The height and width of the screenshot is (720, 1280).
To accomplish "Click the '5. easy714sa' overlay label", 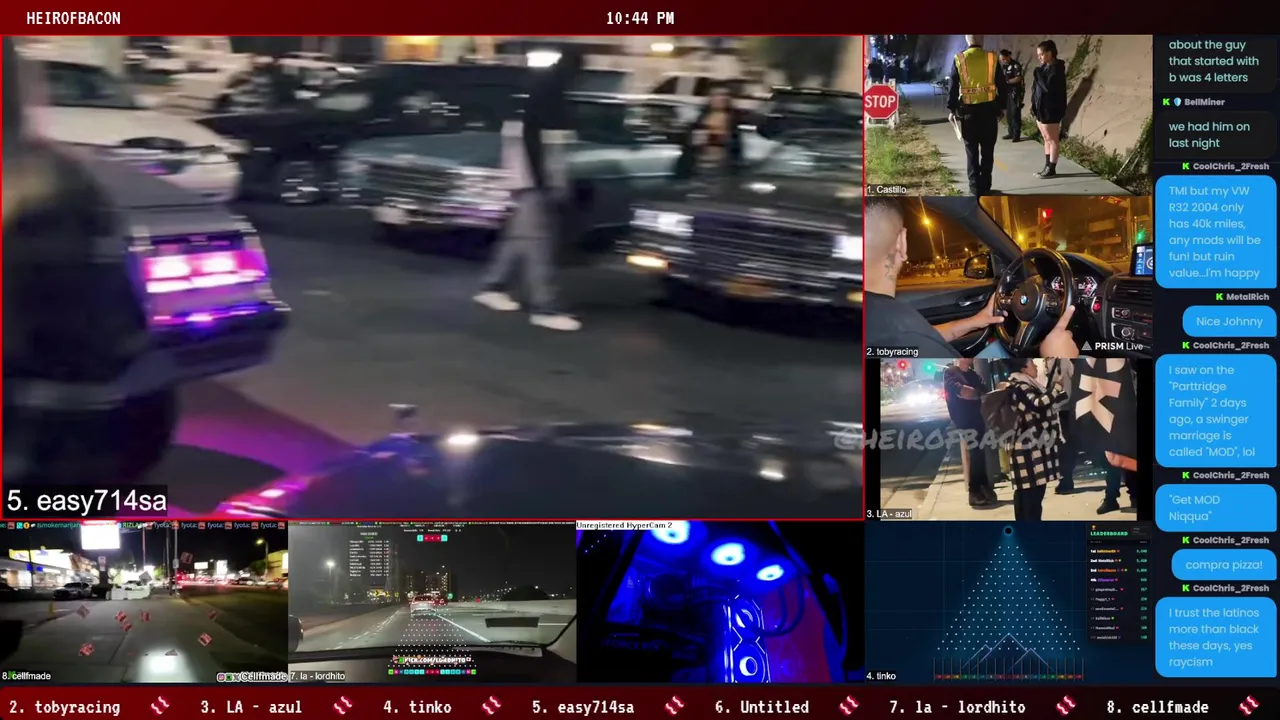I will (86, 500).
